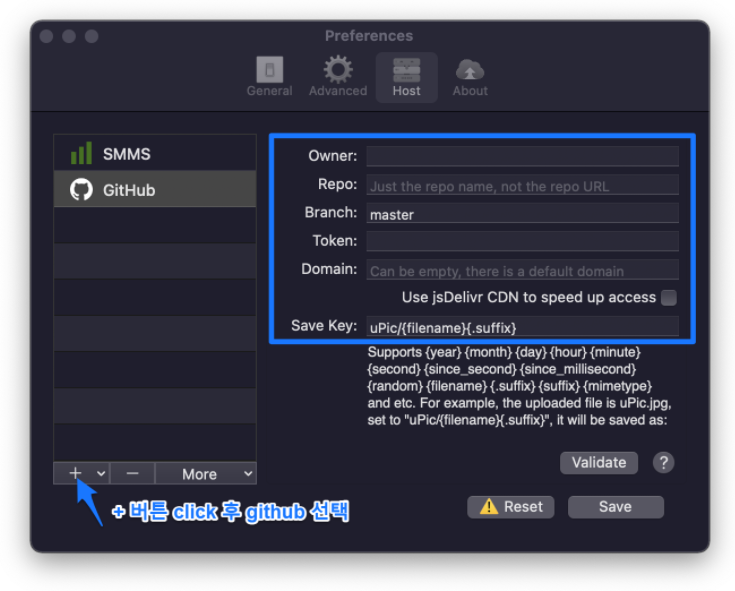Click the GitHub Octocat logo icon

81,189
